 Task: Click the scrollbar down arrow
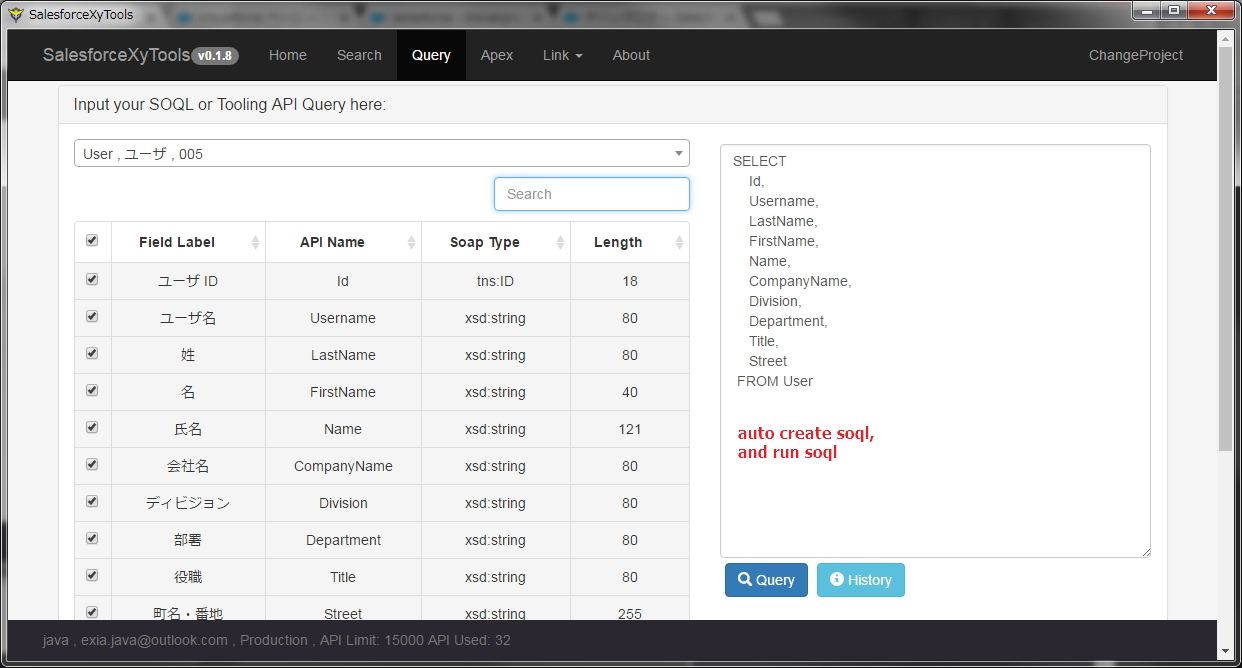1226,652
